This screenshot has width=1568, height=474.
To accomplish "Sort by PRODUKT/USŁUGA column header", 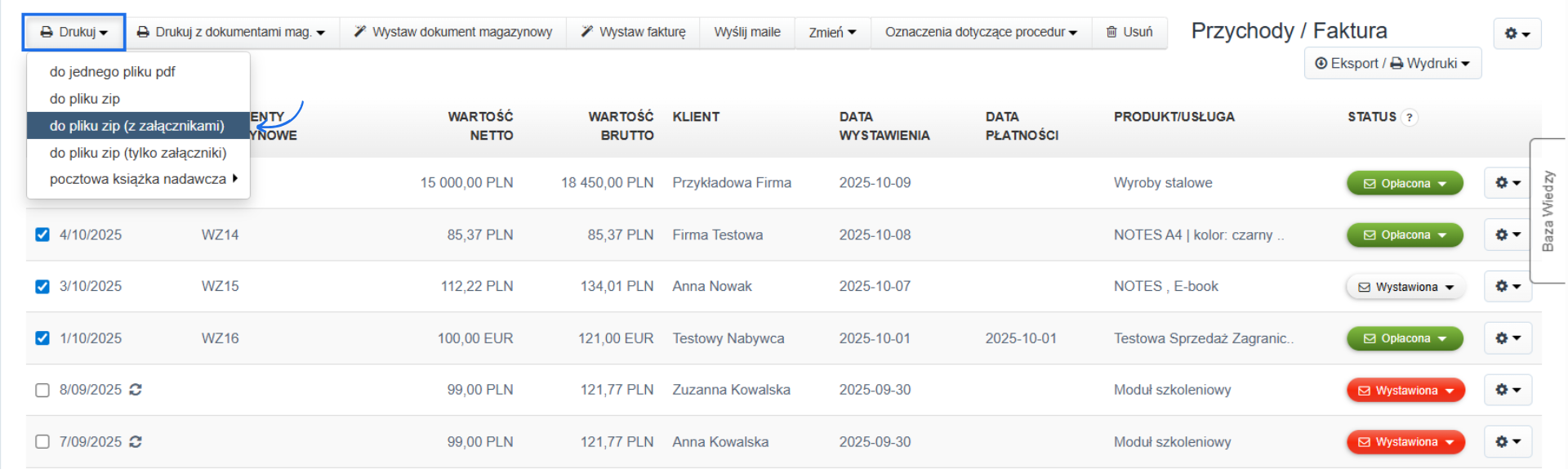I will 1174,117.
